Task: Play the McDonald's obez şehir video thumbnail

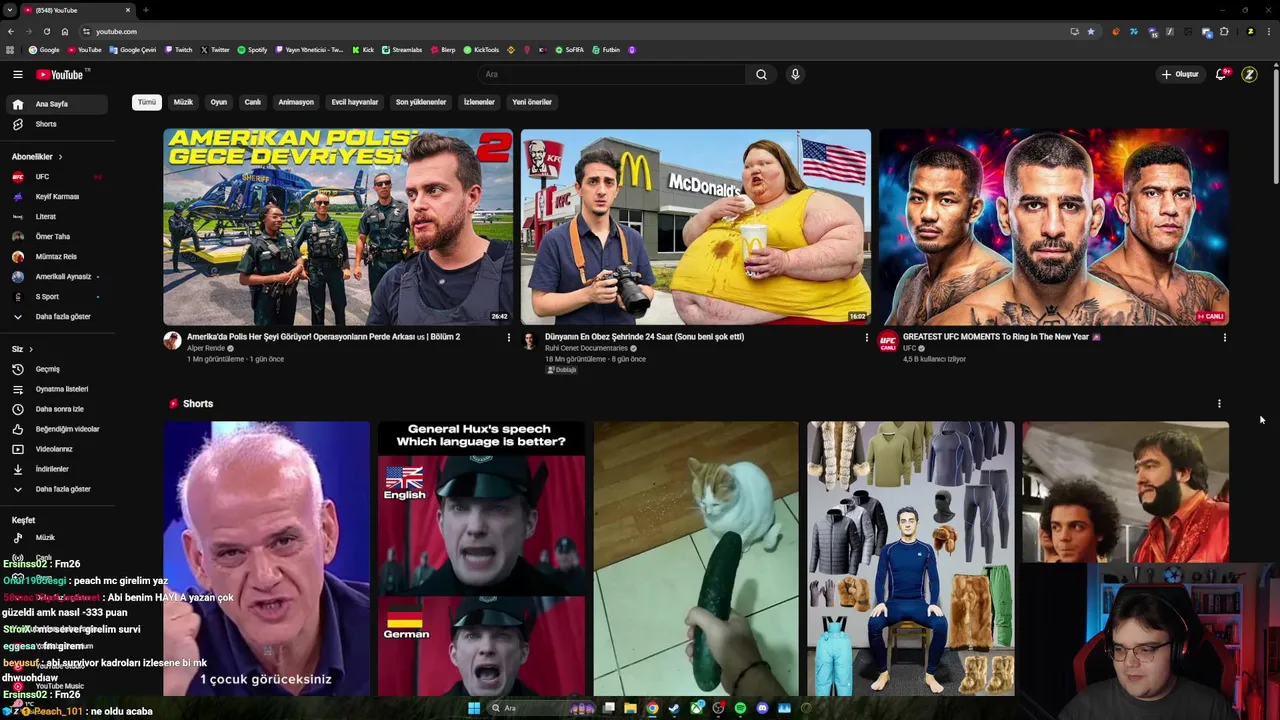Action: (696, 227)
